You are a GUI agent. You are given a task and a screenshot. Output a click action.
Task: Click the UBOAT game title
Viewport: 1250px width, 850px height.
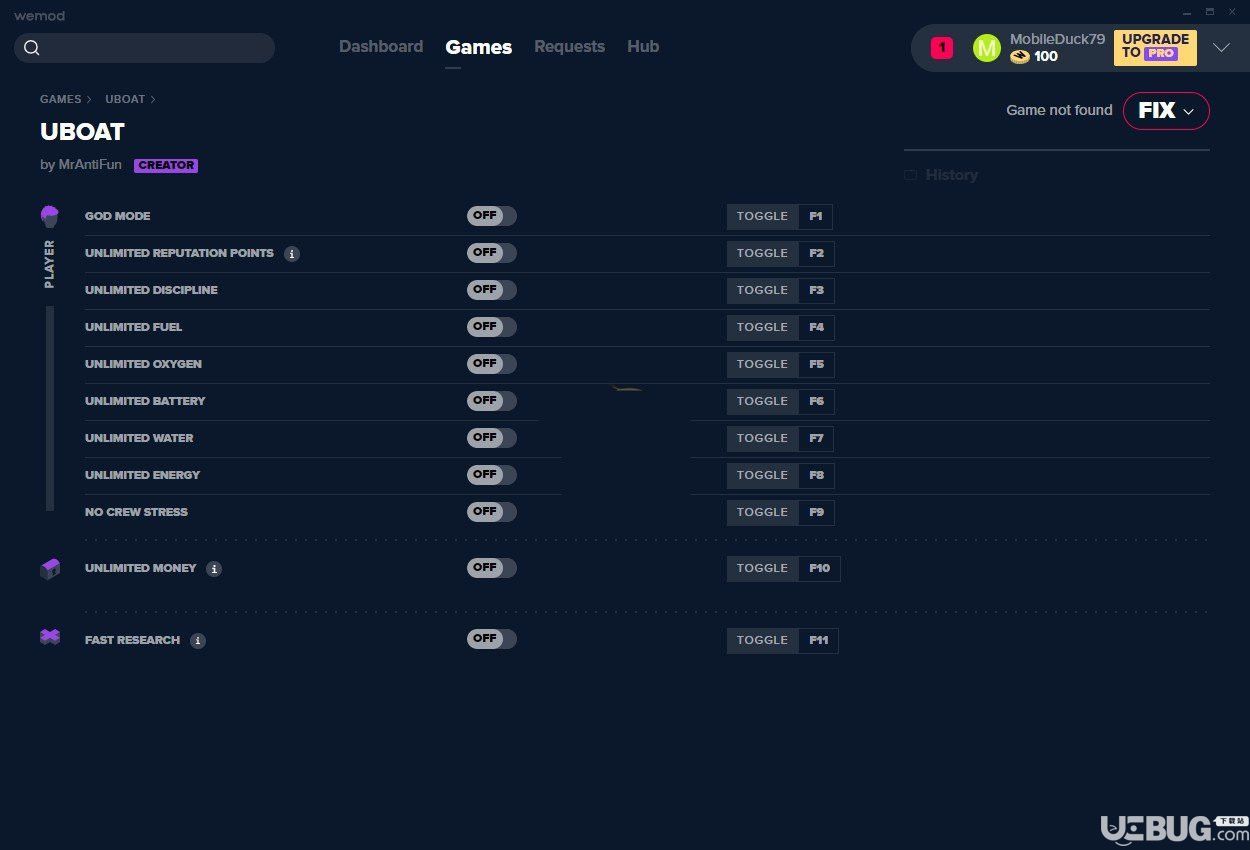82,132
